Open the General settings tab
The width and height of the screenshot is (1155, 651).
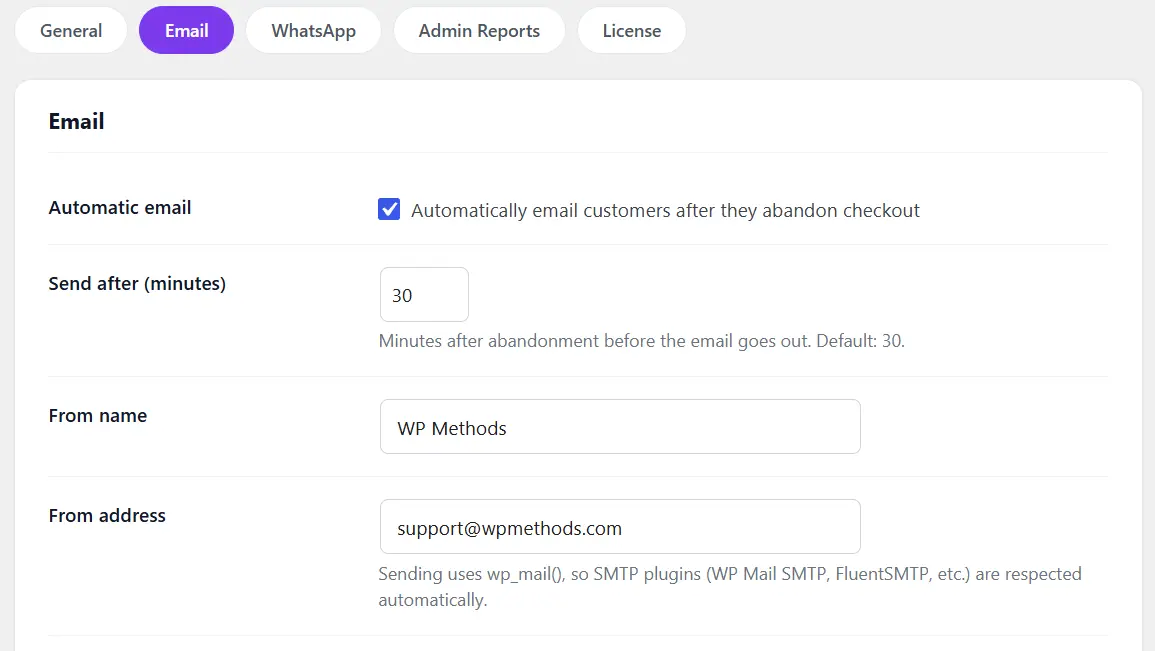[x=71, y=31]
